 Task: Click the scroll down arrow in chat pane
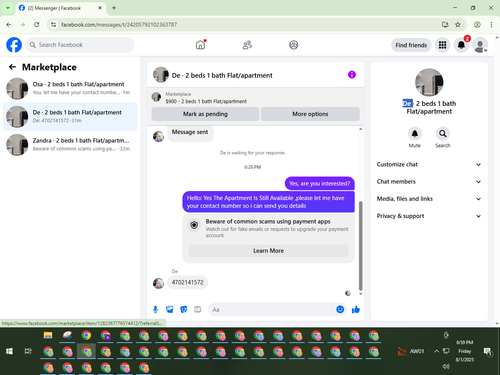click(x=360, y=294)
